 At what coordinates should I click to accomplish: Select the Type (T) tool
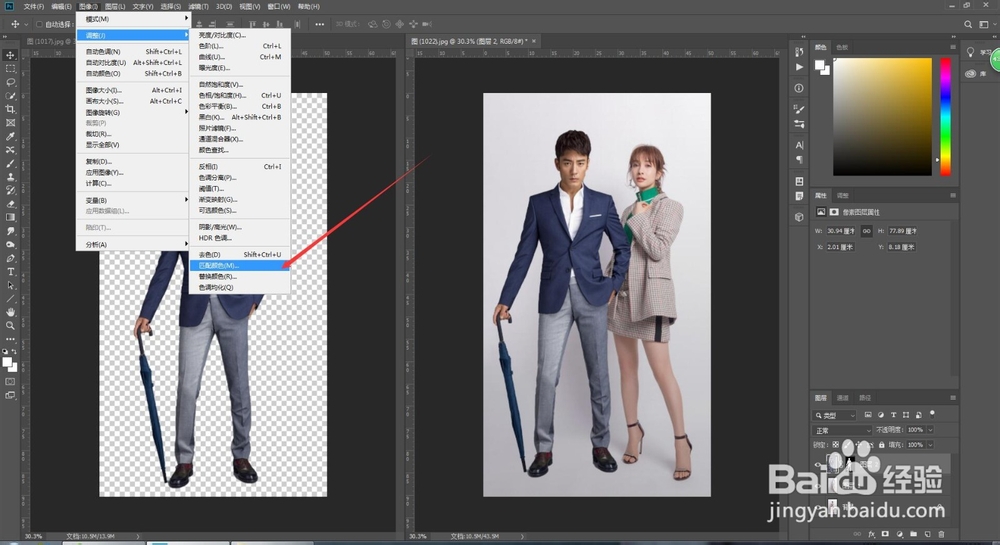click(10, 271)
